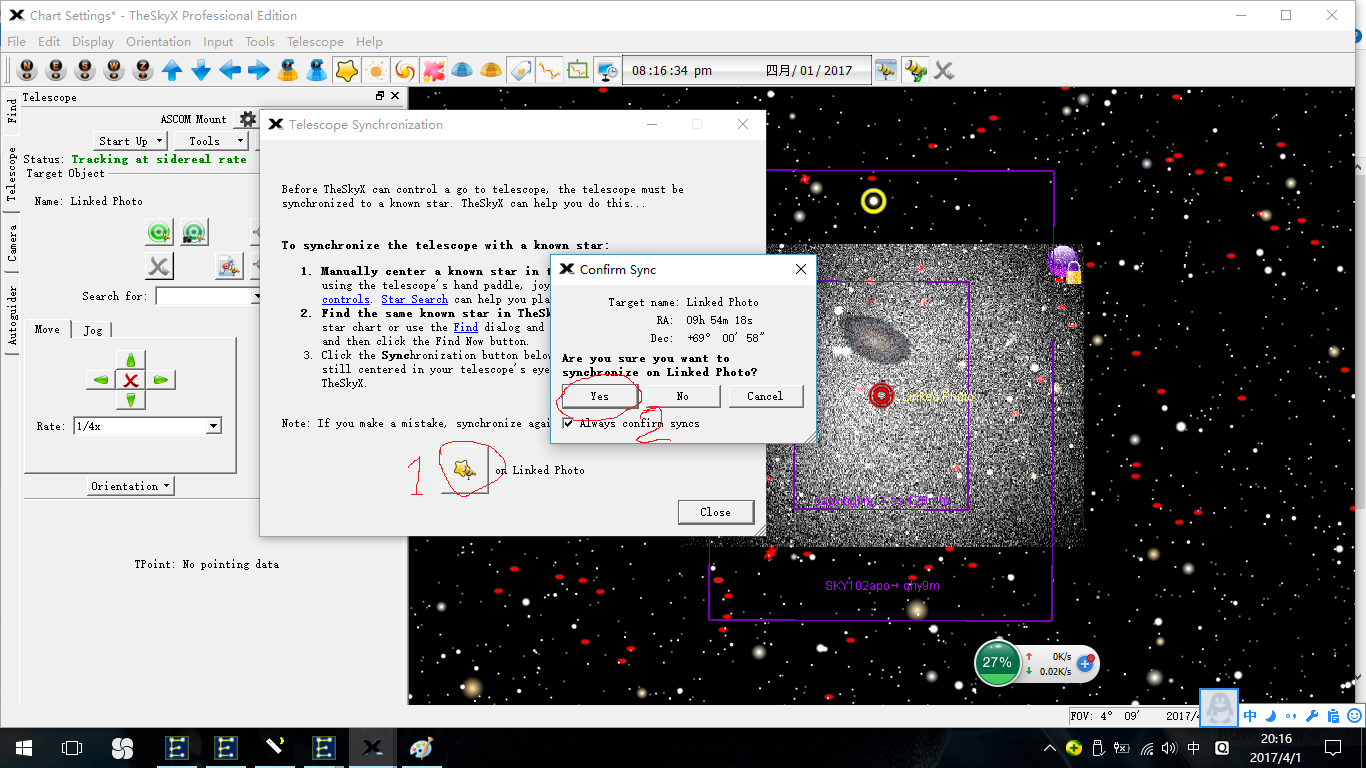Toggle the pink nebula display icon
The height and width of the screenshot is (768, 1366).
tap(433, 70)
